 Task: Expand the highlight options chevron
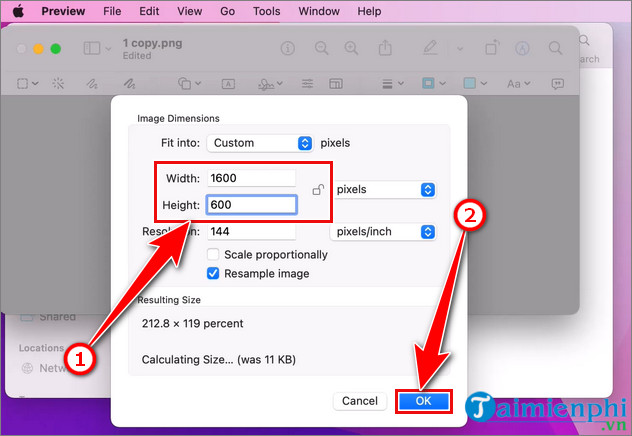tap(460, 49)
